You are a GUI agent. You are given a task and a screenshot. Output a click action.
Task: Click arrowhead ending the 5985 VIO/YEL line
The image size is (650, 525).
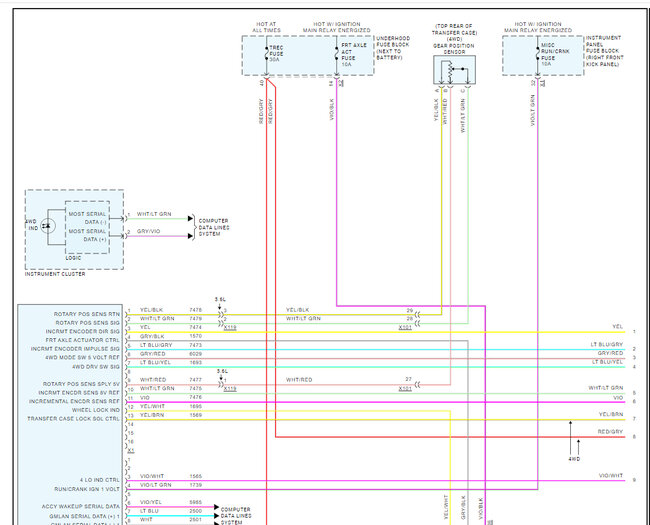coord(216,507)
